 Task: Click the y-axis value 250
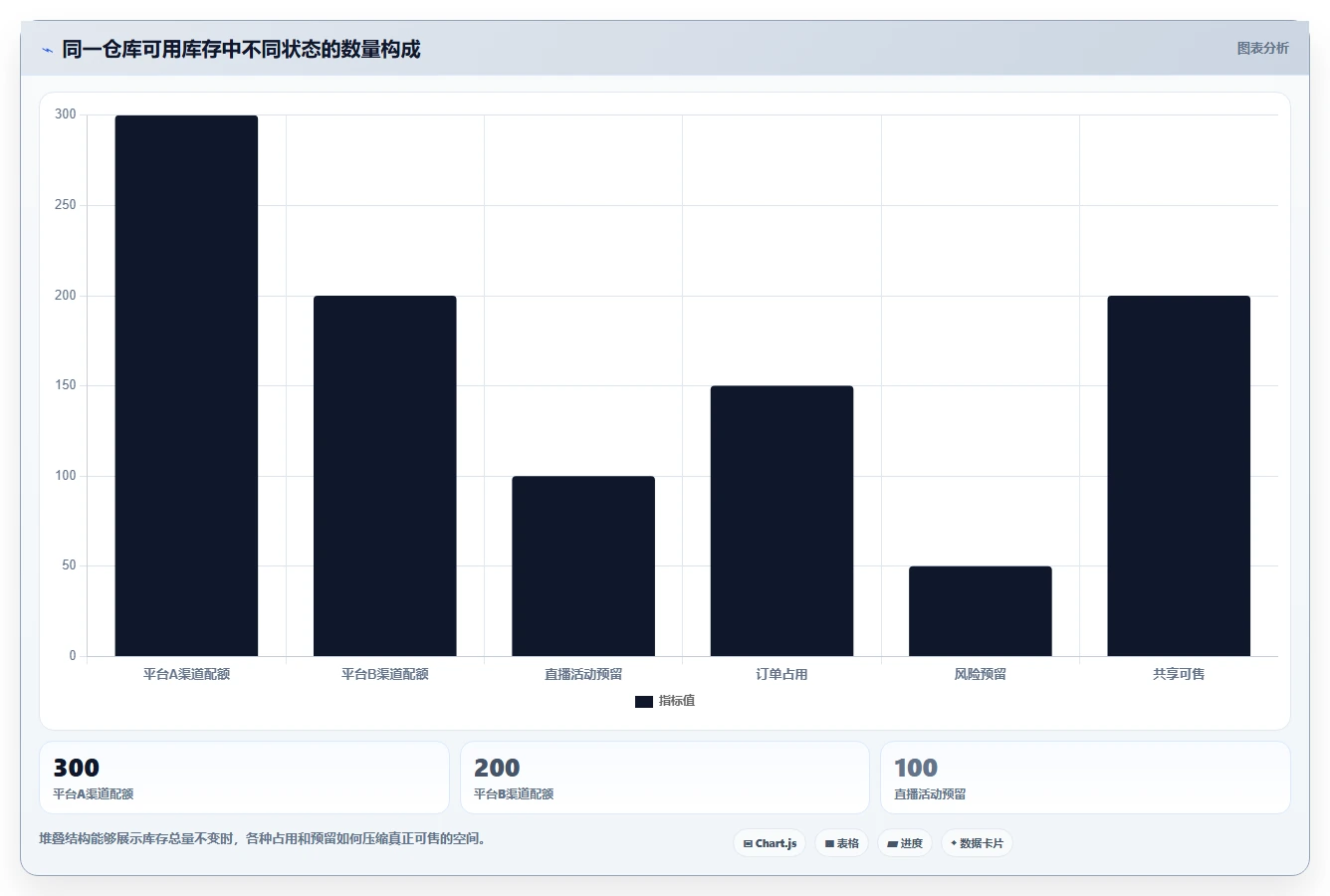tap(66, 205)
